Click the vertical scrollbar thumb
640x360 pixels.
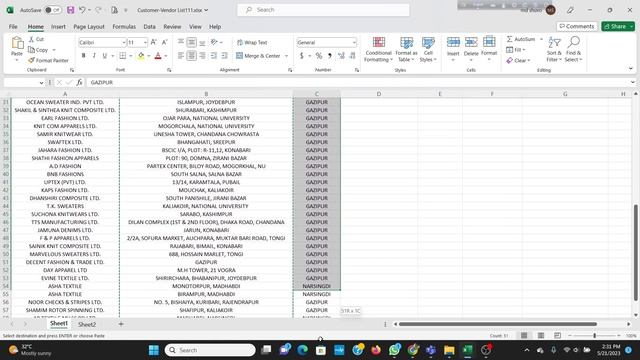coord(636,253)
